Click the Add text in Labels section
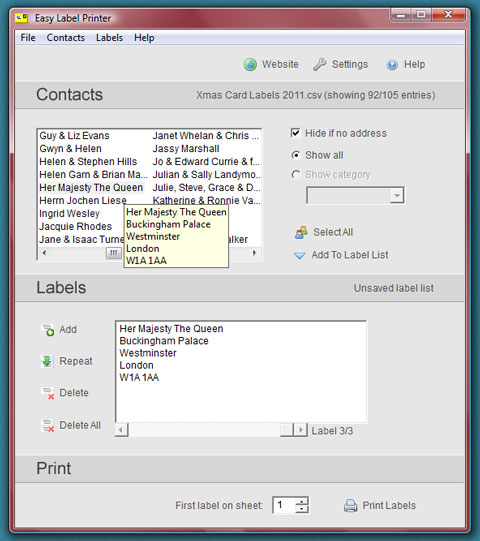The width and height of the screenshot is (480, 541). click(x=68, y=329)
